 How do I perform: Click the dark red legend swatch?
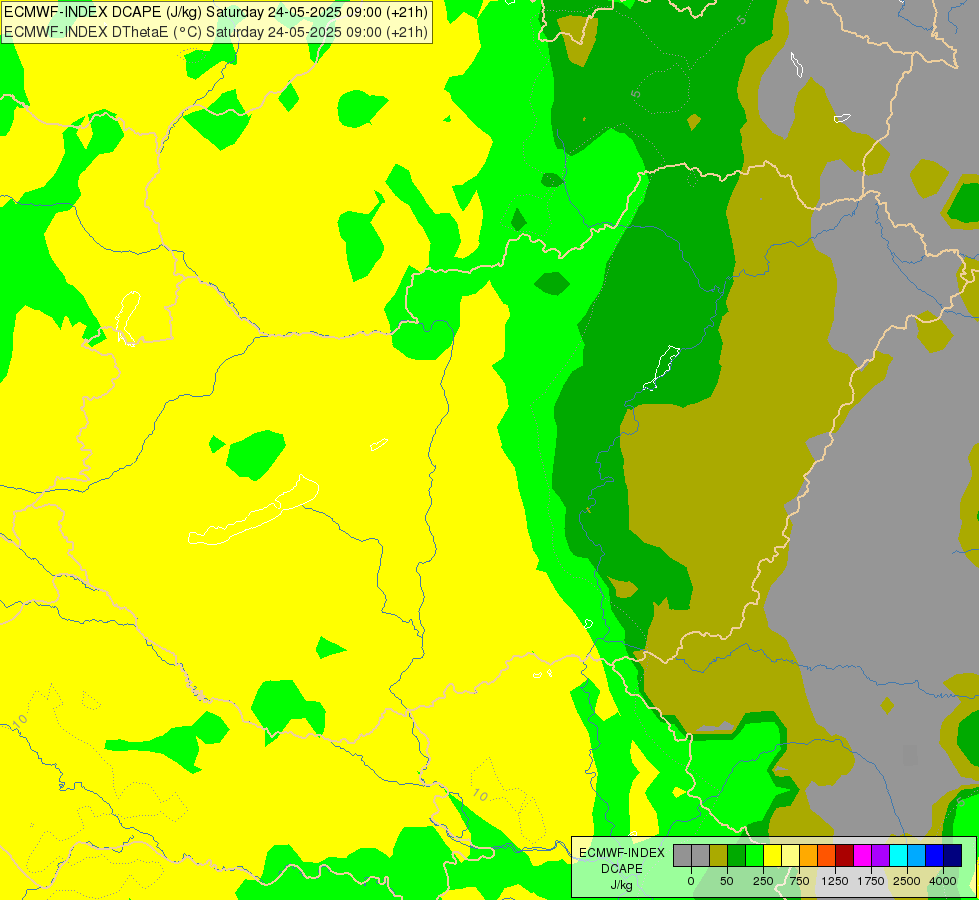click(845, 856)
